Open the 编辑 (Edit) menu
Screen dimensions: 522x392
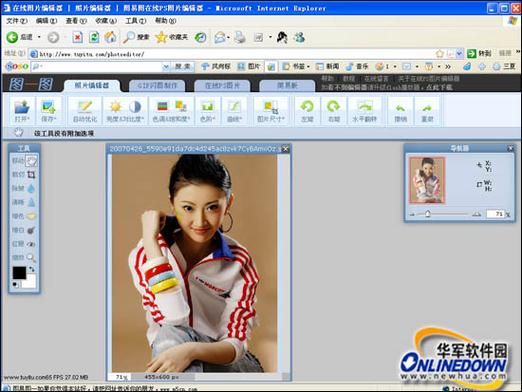46,21
